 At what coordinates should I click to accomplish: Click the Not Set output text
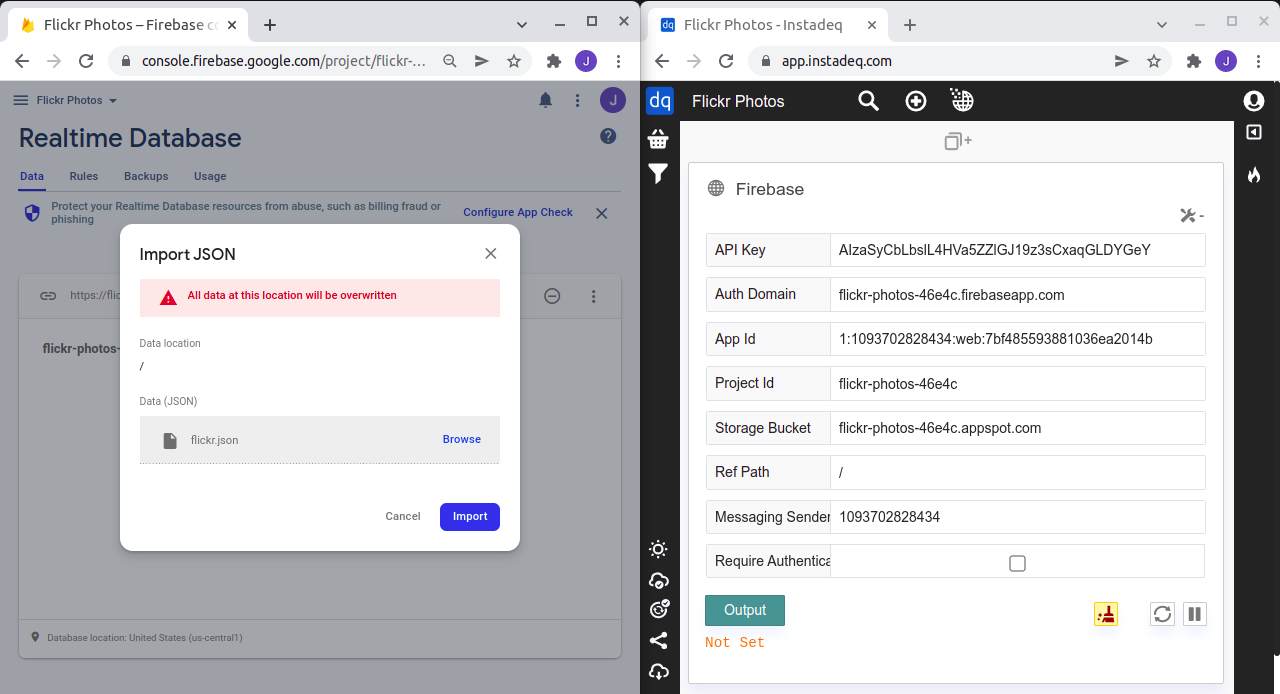735,643
